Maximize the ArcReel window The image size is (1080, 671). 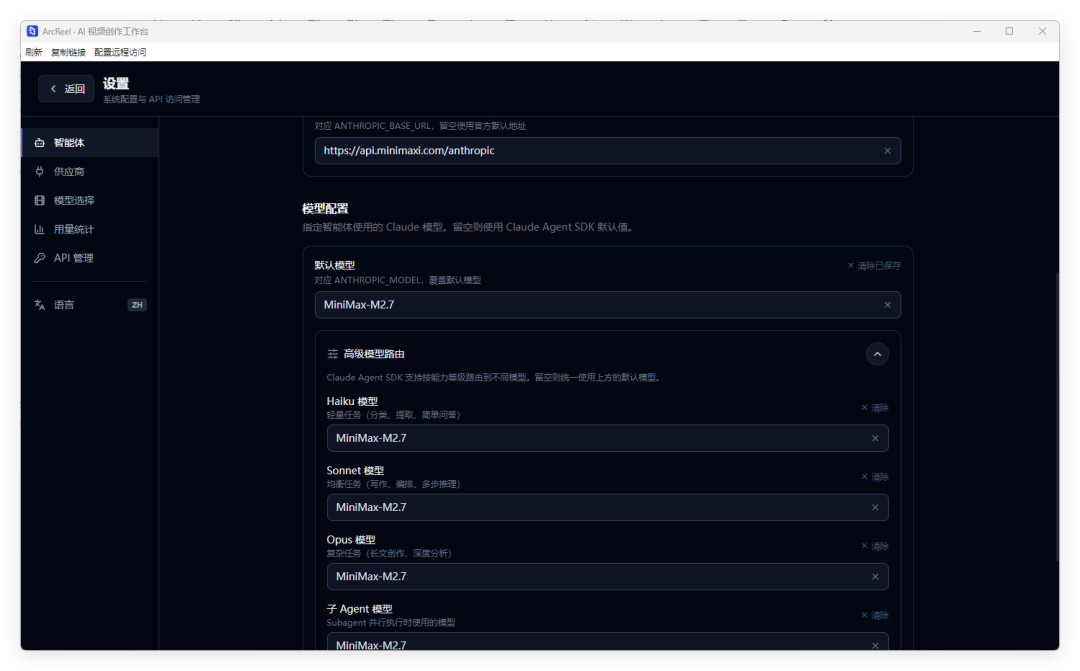tap(1009, 32)
